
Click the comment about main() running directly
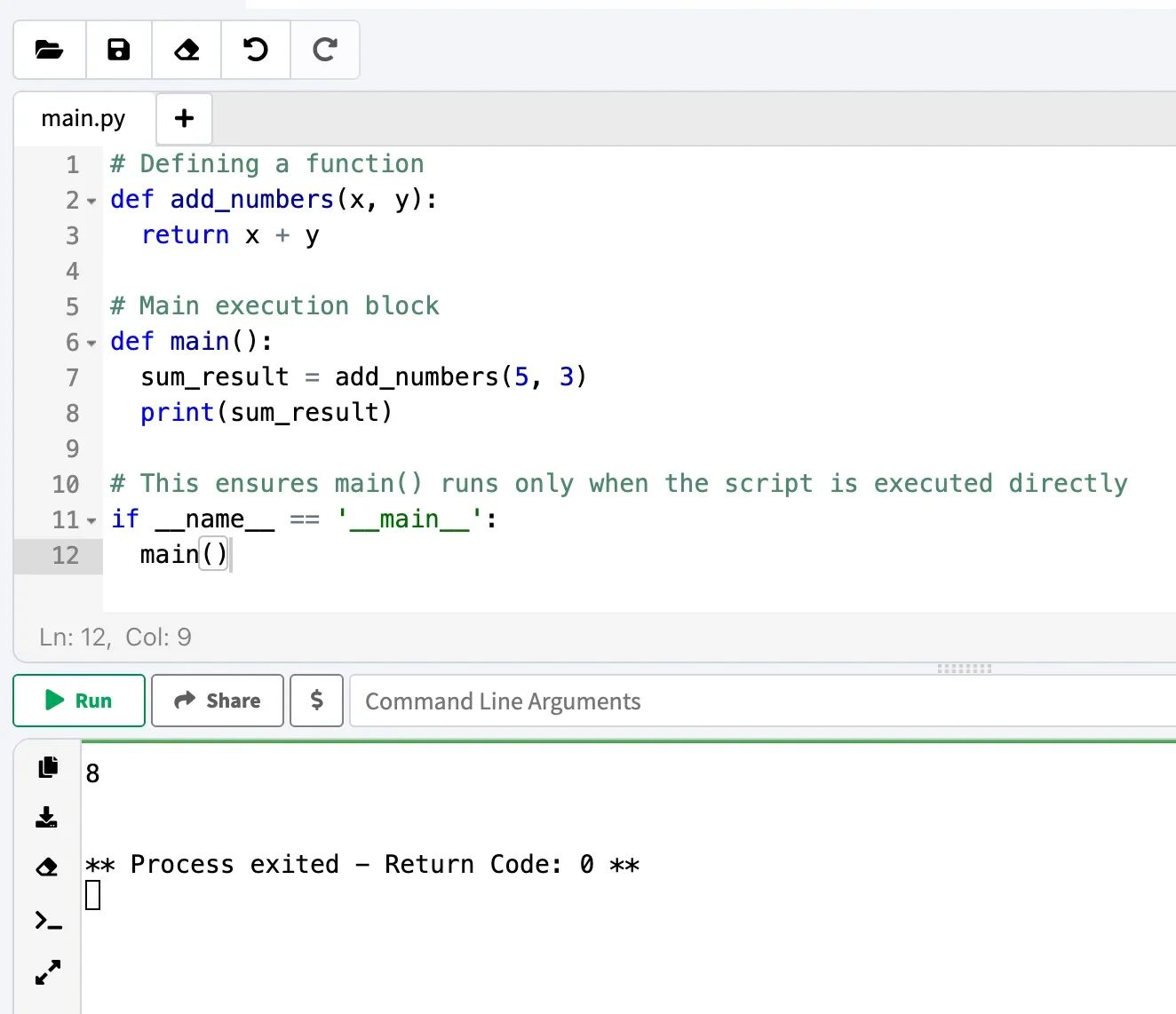tap(619, 484)
